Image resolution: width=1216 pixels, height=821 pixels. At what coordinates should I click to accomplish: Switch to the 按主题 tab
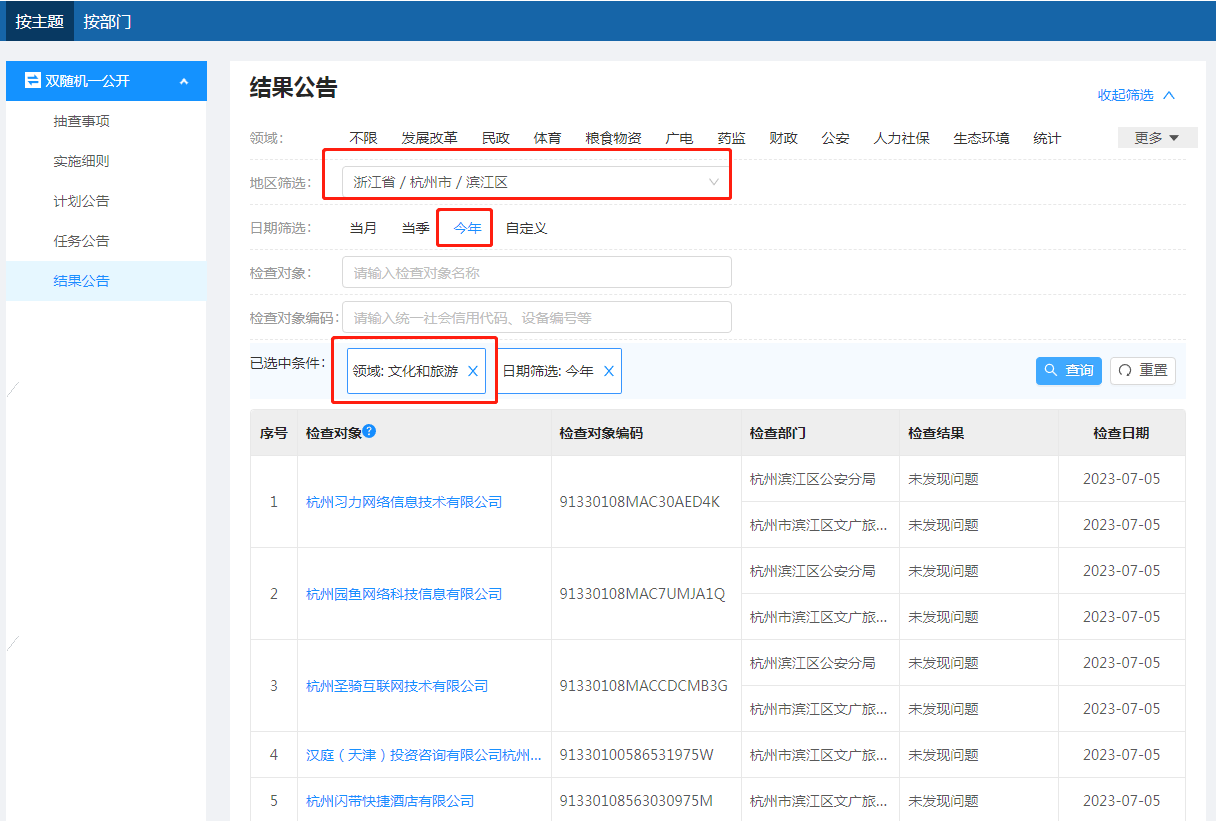(40, 21)
